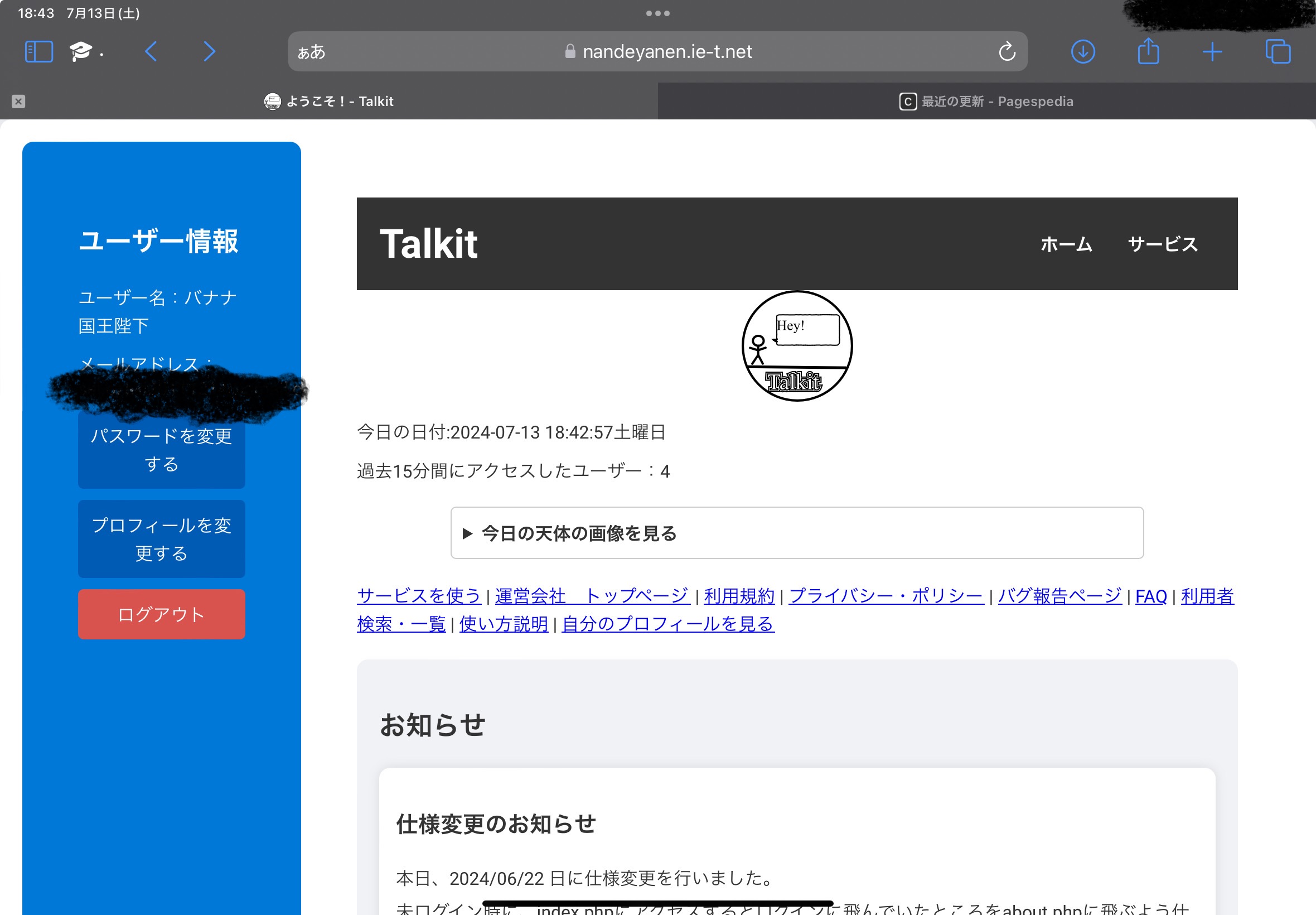The image size is (1316, 915).
Task: Open プライバシー・ポリシー link
Action: point(886,596)
